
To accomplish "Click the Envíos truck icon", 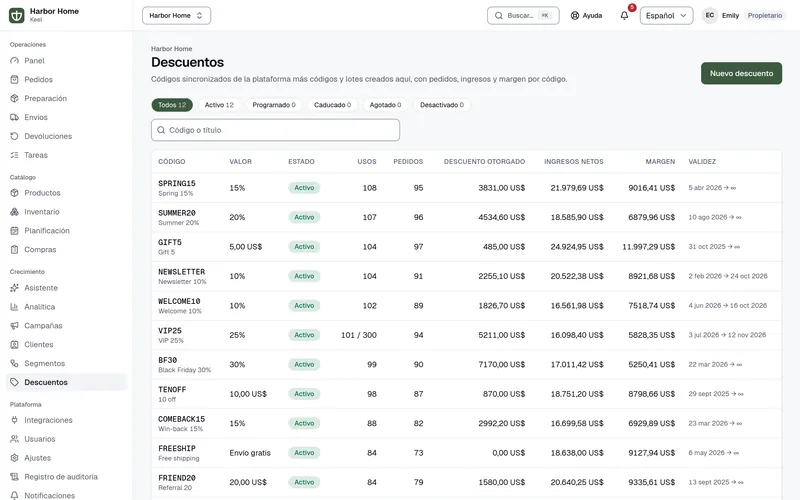I will 14,117.
